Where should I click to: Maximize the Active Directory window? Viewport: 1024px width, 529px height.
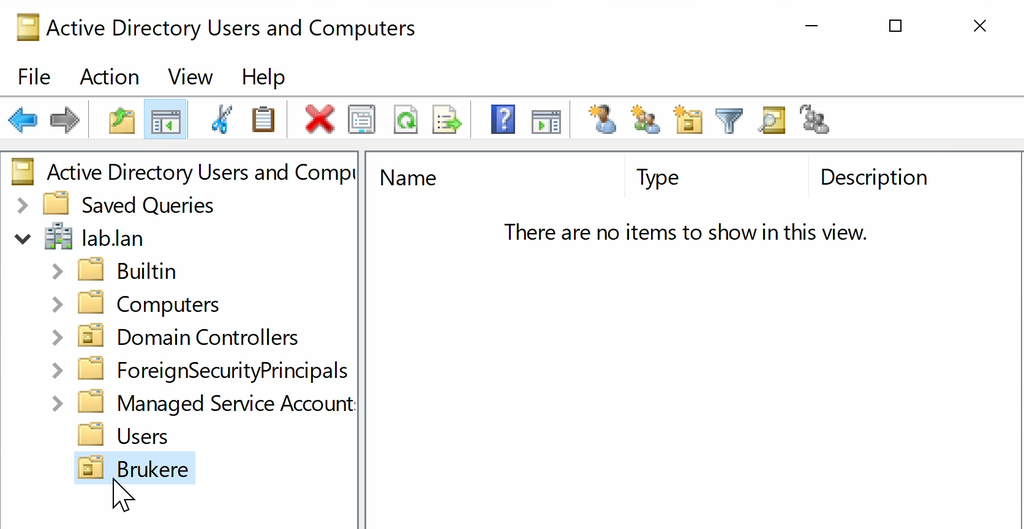pos(895,26)
